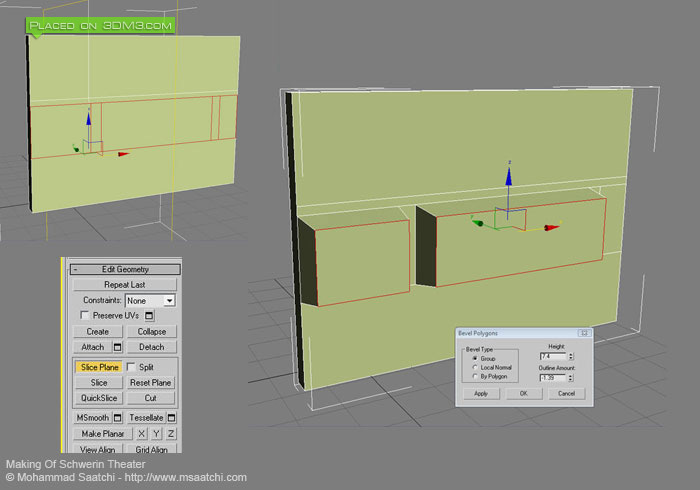Select the Local Normal bevel type

(x=473, y=367)
